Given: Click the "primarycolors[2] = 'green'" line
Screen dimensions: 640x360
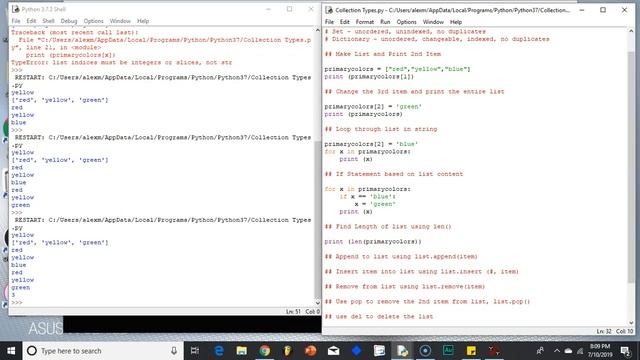Looking at the screenshot, I should coord(373,107).
